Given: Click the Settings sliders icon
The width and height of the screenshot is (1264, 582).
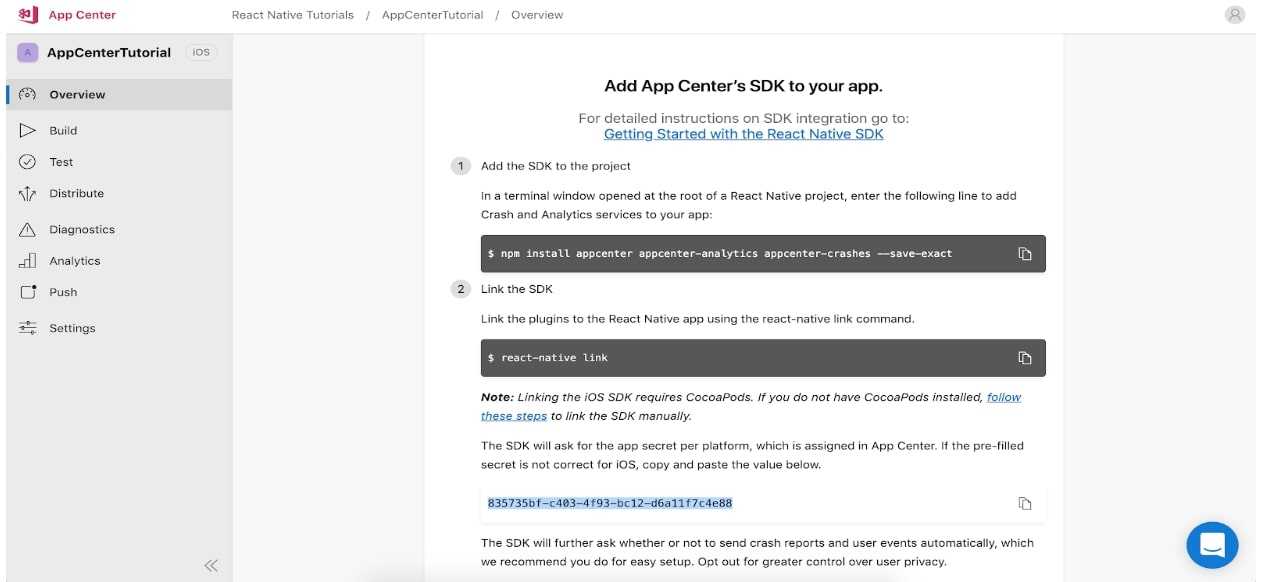Looking at the screenshot, I should click(x=28, y=328).
